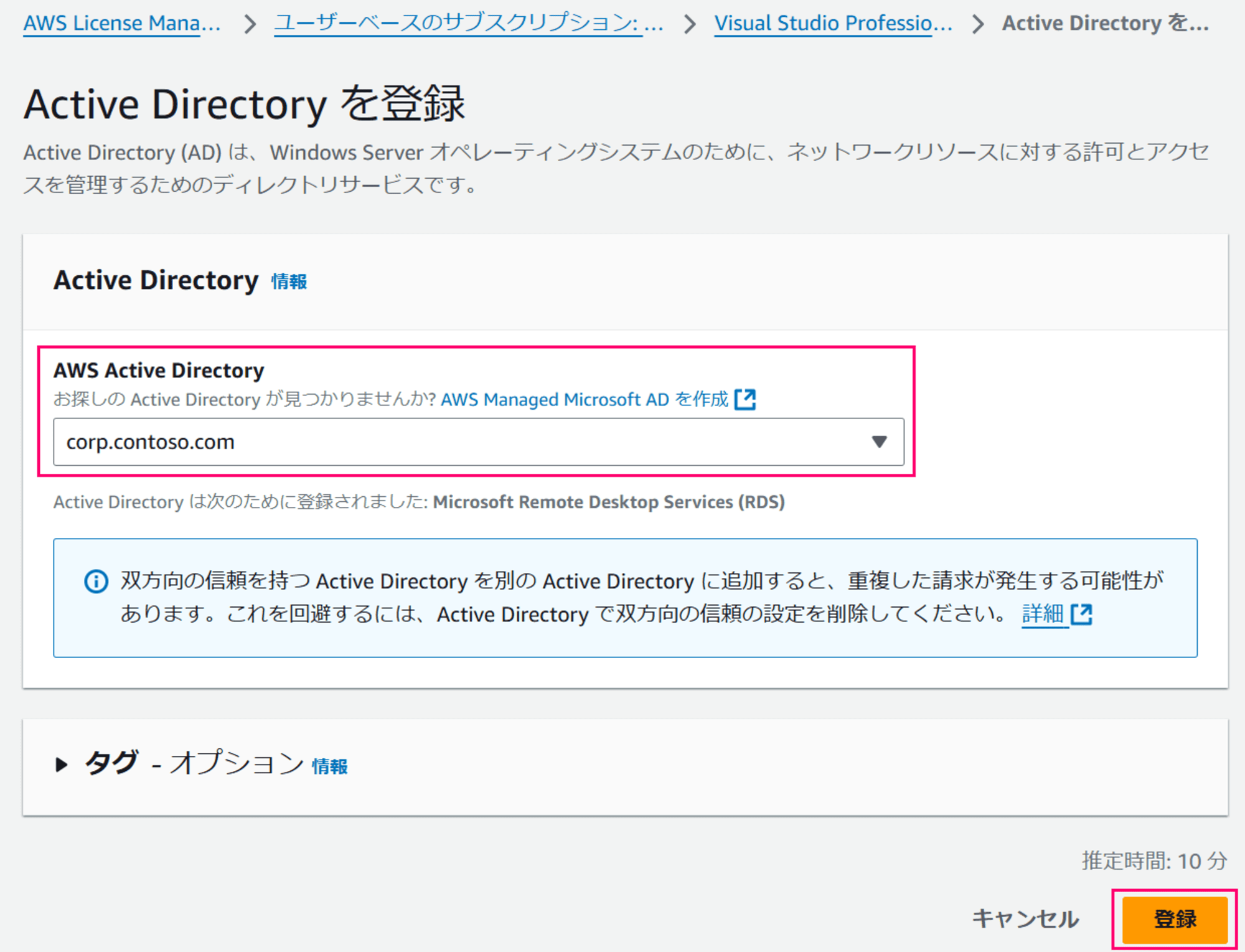This screenshot has height=952, width=1245.
Task: Click 情報 link beside タグ オプション
Action: [x=329, y=766]
